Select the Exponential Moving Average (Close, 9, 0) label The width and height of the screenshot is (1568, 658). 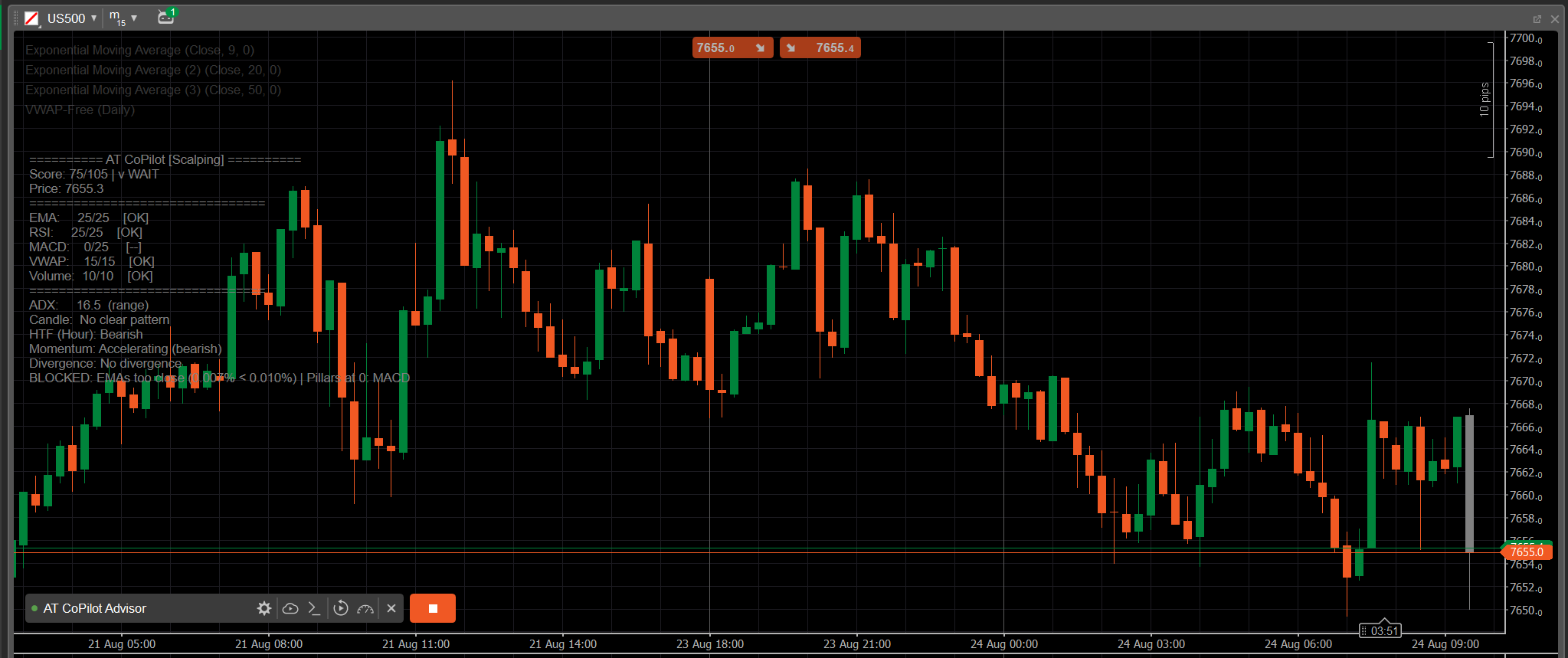139,50
